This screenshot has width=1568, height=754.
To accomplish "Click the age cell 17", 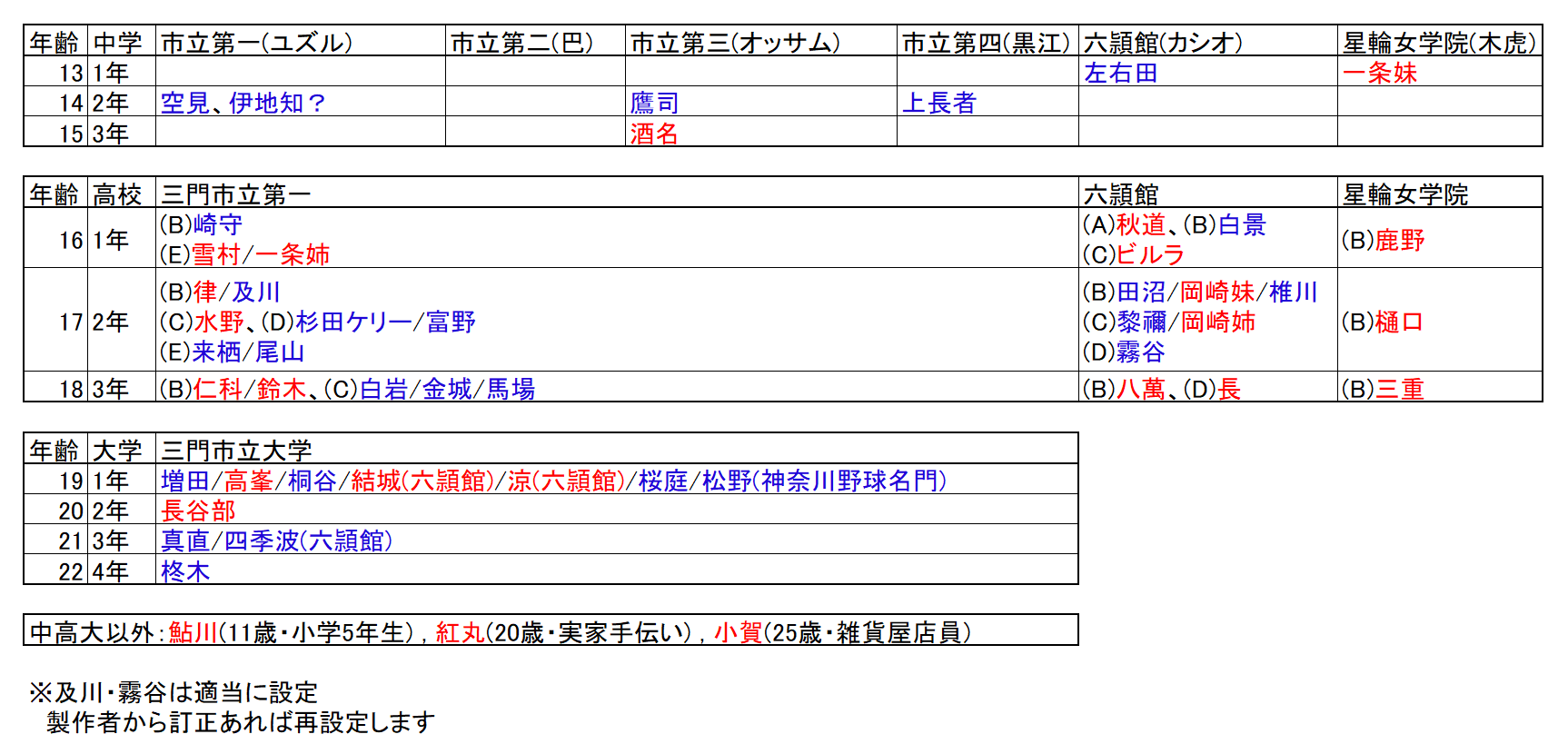I will [x=56, y=320].
